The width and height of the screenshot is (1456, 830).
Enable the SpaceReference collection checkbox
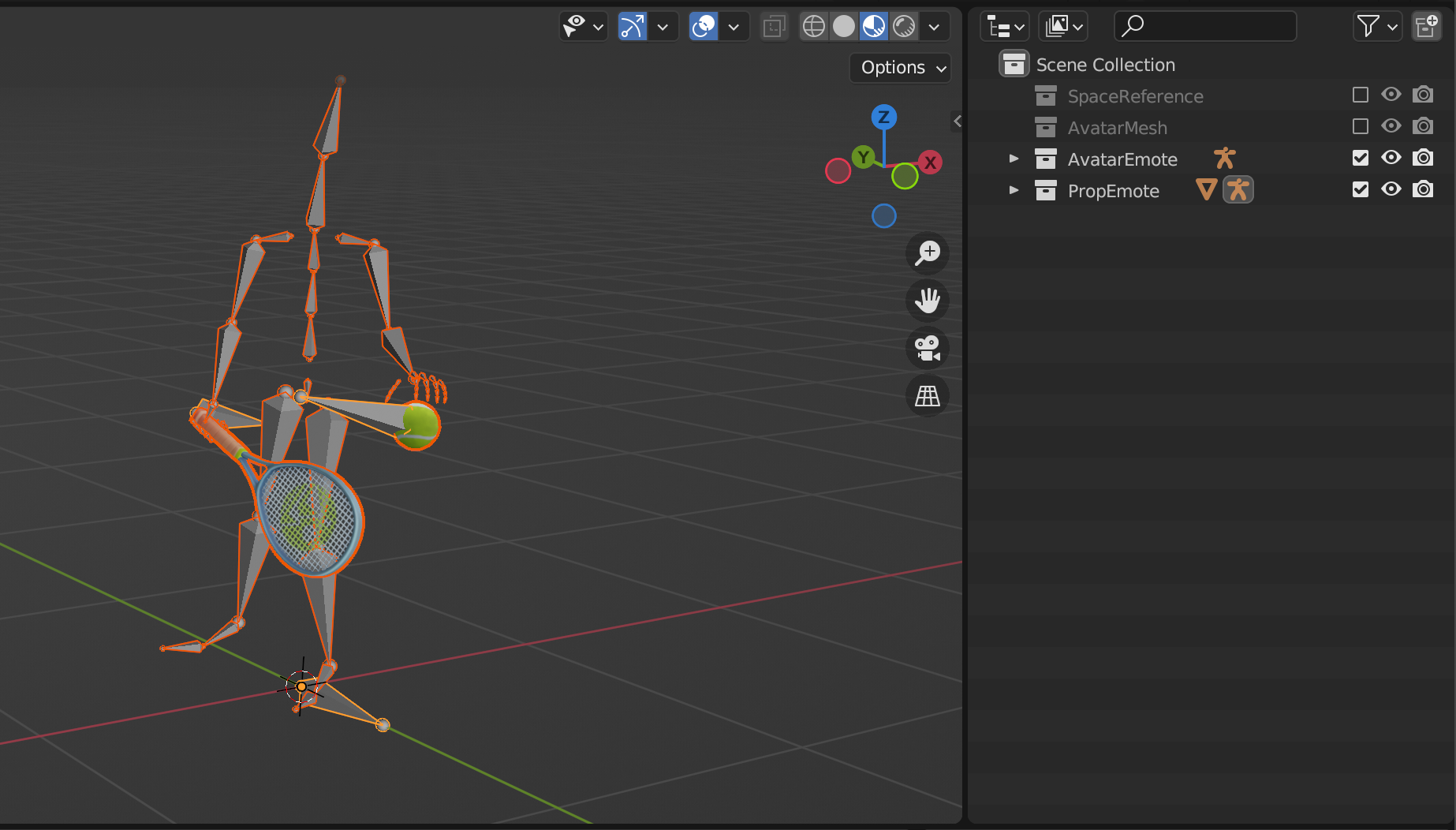(x=1360, y=95)
